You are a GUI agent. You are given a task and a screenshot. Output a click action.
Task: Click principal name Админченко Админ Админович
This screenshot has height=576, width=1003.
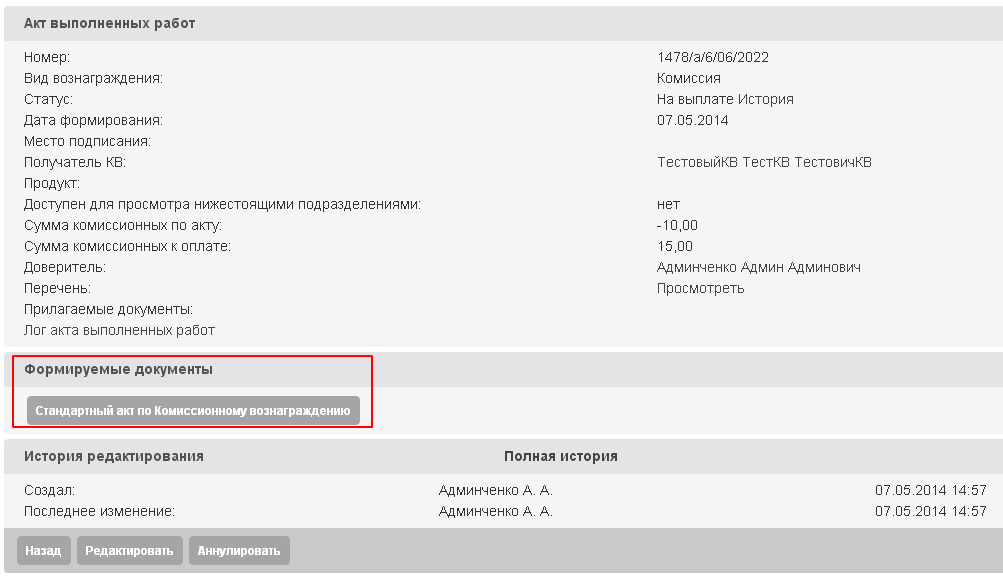(758, 268)
